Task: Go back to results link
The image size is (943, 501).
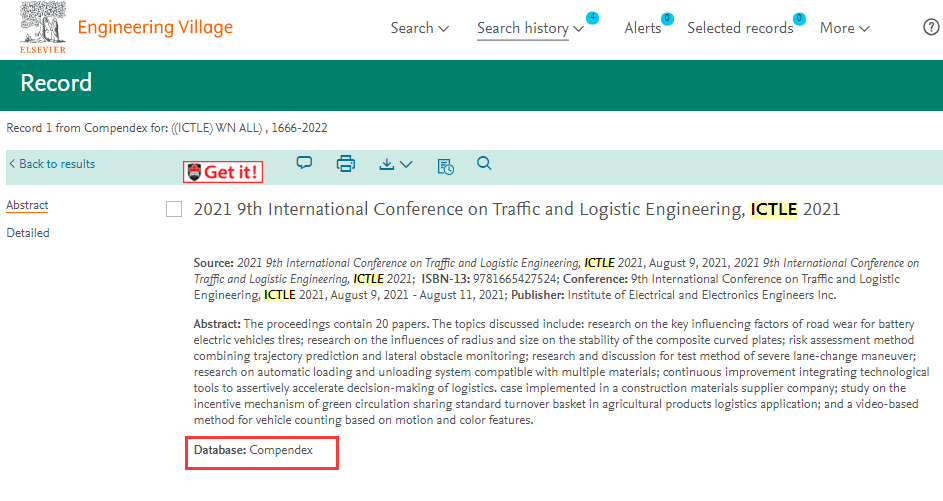Action: click(x=52, y=164)
